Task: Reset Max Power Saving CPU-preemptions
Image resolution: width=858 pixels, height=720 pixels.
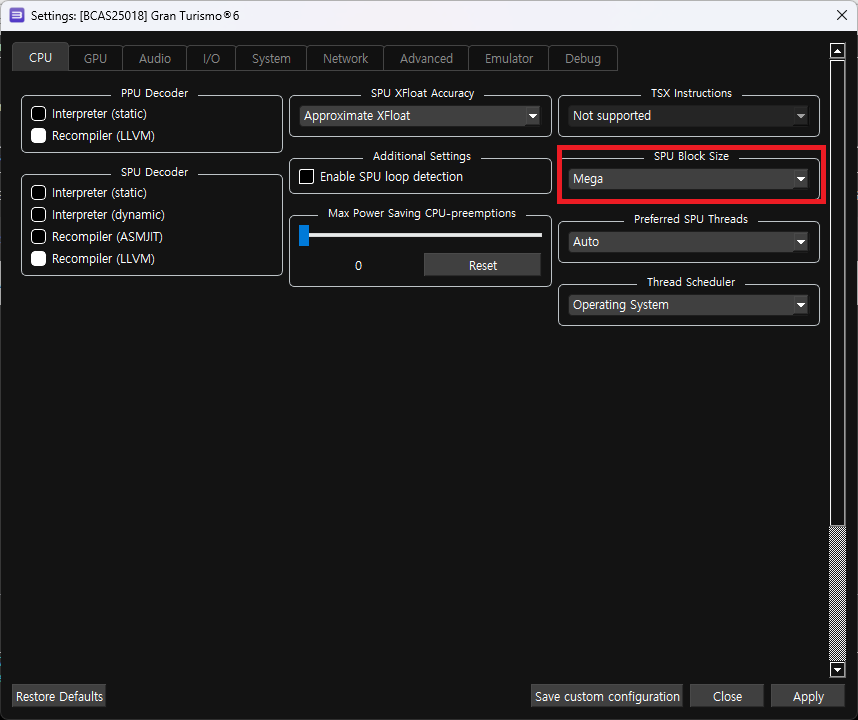Action: 482,265
